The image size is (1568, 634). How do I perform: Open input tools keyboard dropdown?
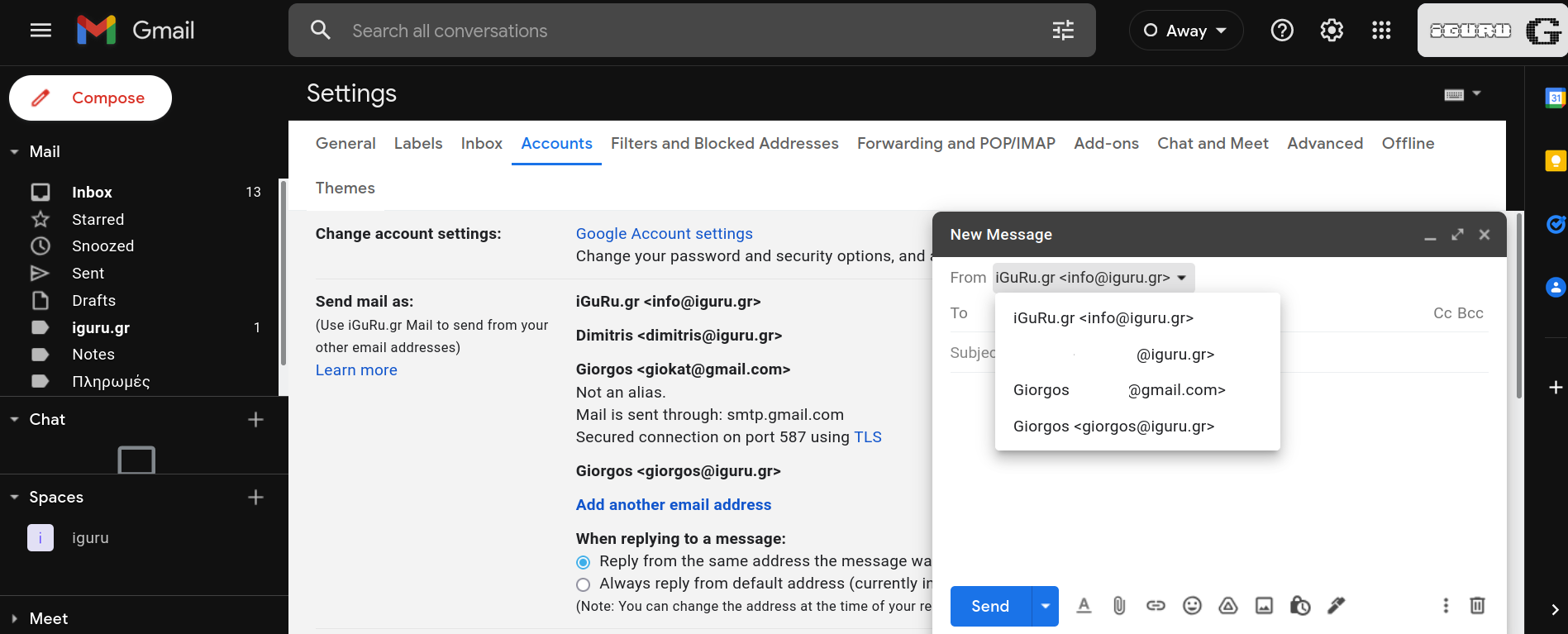point(1462,94)
